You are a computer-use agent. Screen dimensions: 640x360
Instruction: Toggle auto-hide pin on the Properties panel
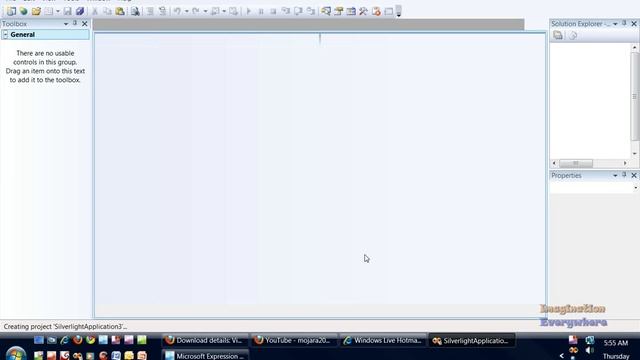coord(624,175)
